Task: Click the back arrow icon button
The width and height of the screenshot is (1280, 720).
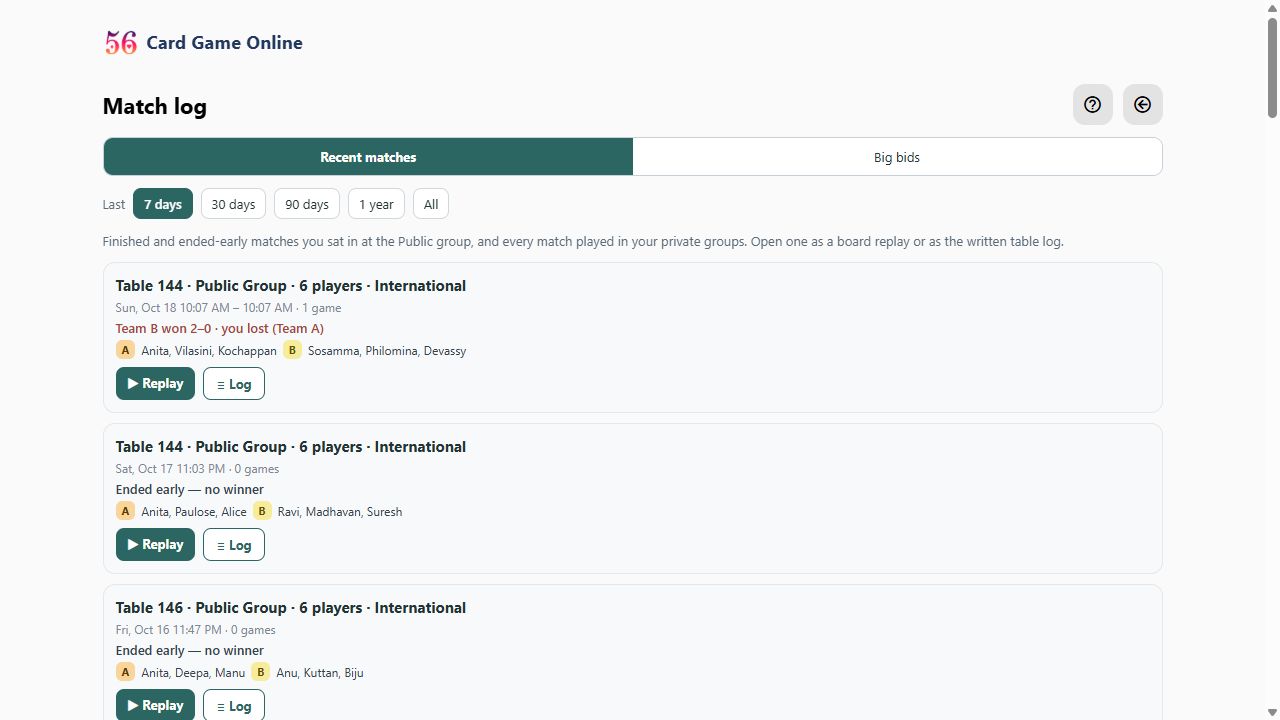Action: click(1142, 105)
